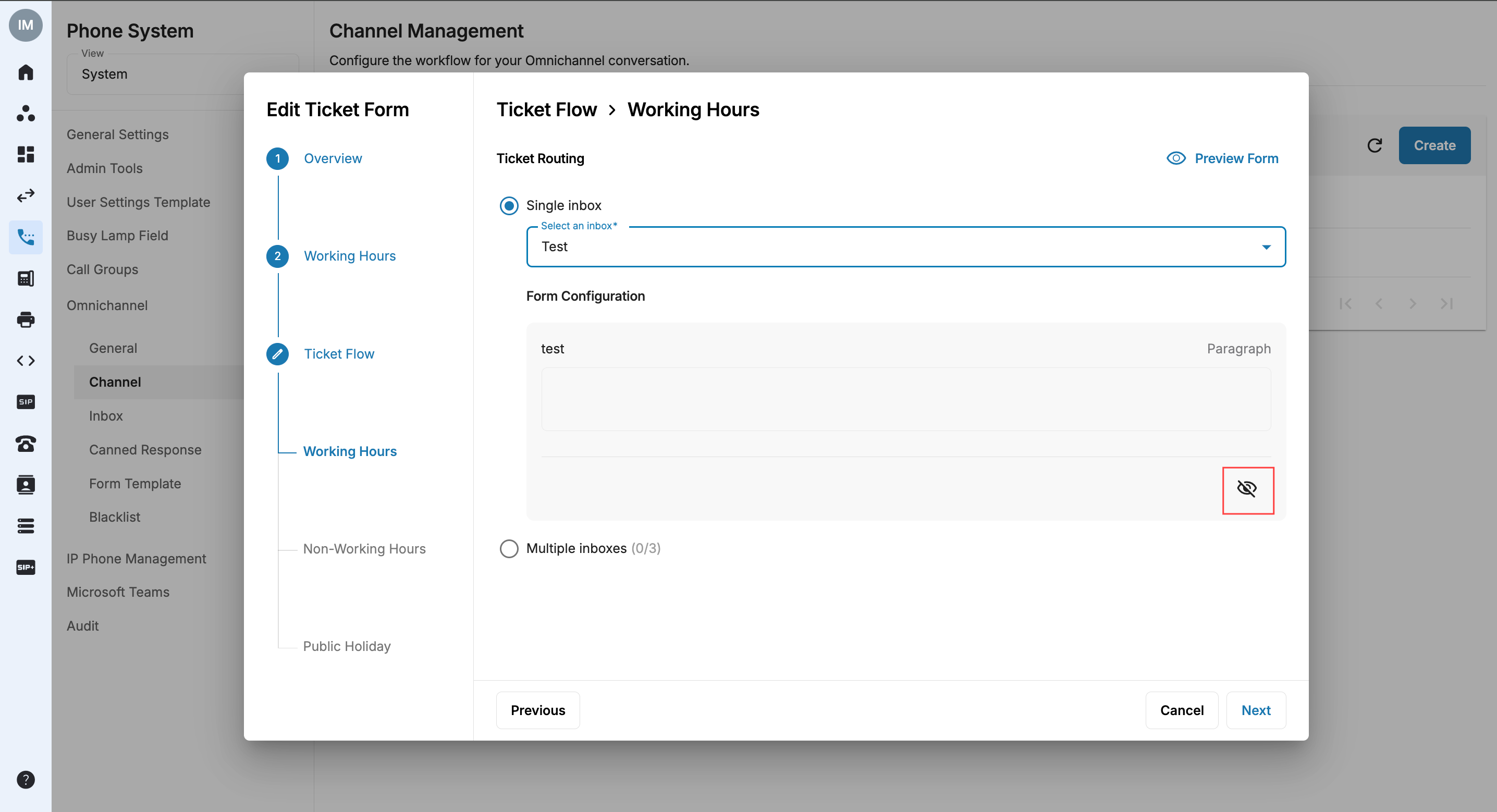Open the SIP+ sidebar icon

(26, 567)
